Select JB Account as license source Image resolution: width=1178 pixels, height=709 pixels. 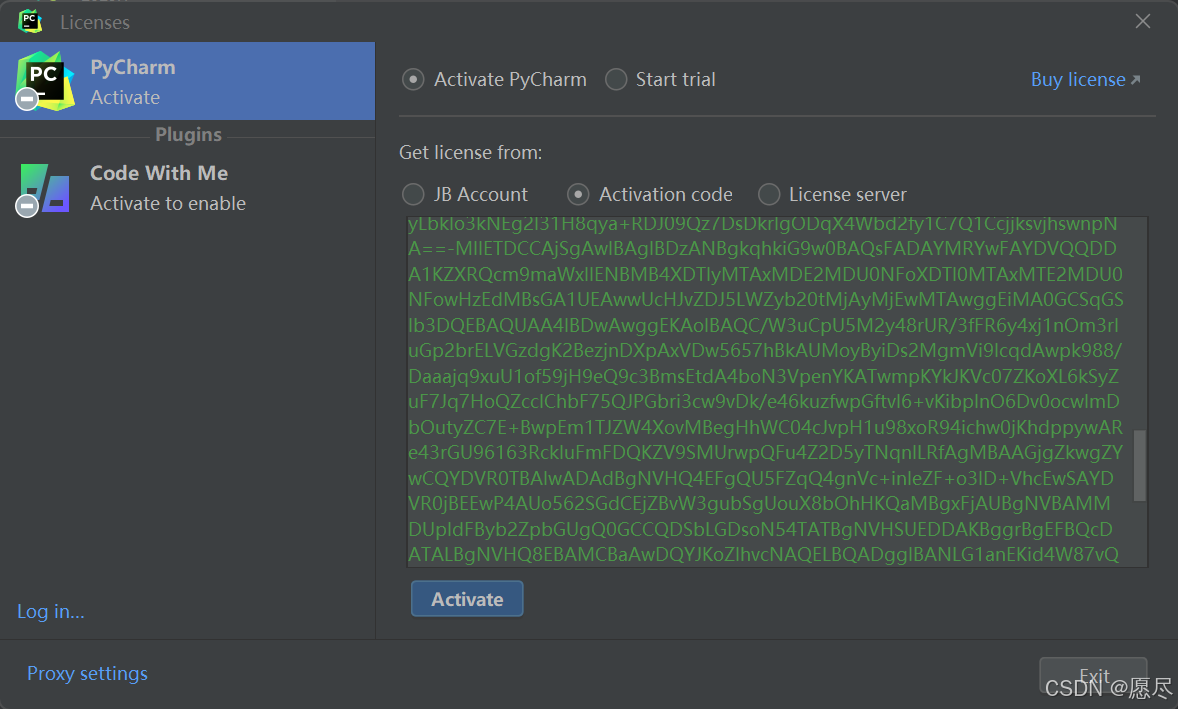click(x=413, y=194)
